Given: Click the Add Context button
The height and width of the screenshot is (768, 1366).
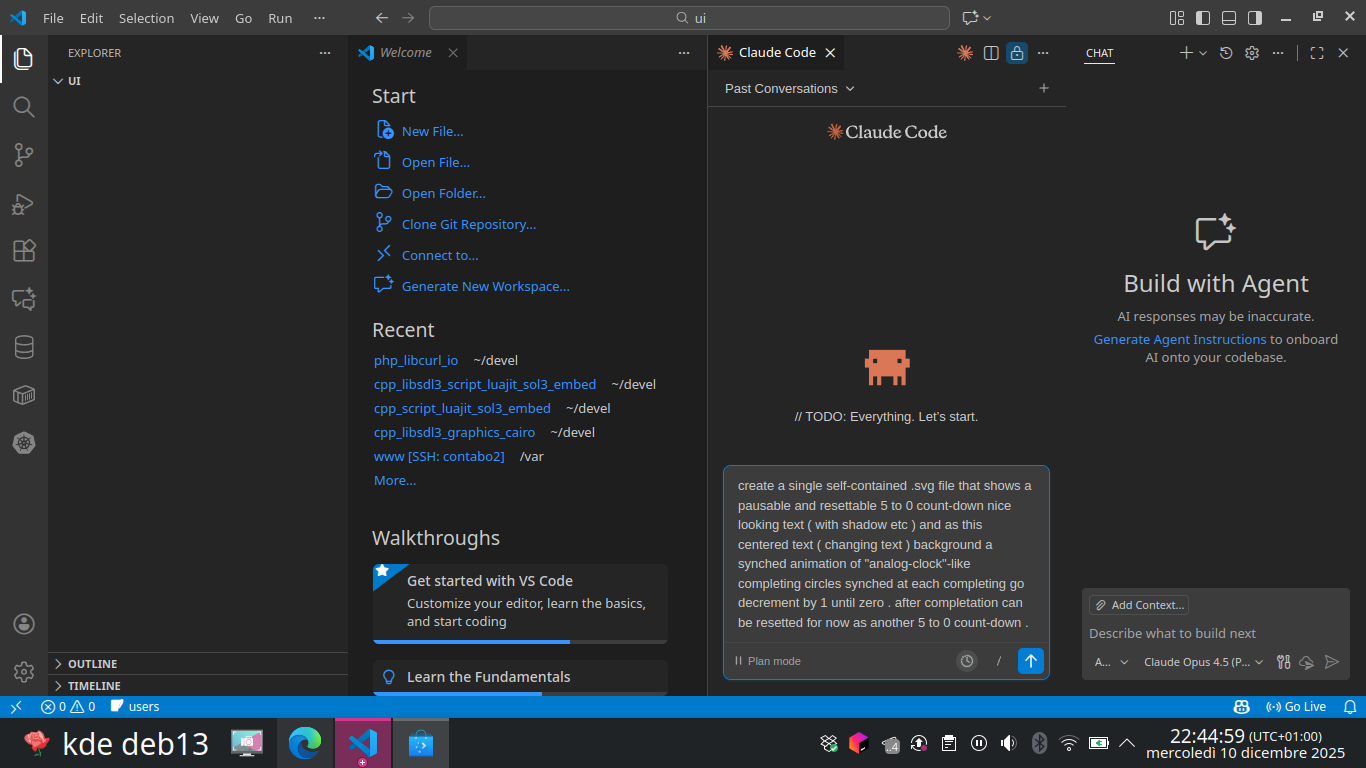Looking at the screenshot, I should (1139, 605).
